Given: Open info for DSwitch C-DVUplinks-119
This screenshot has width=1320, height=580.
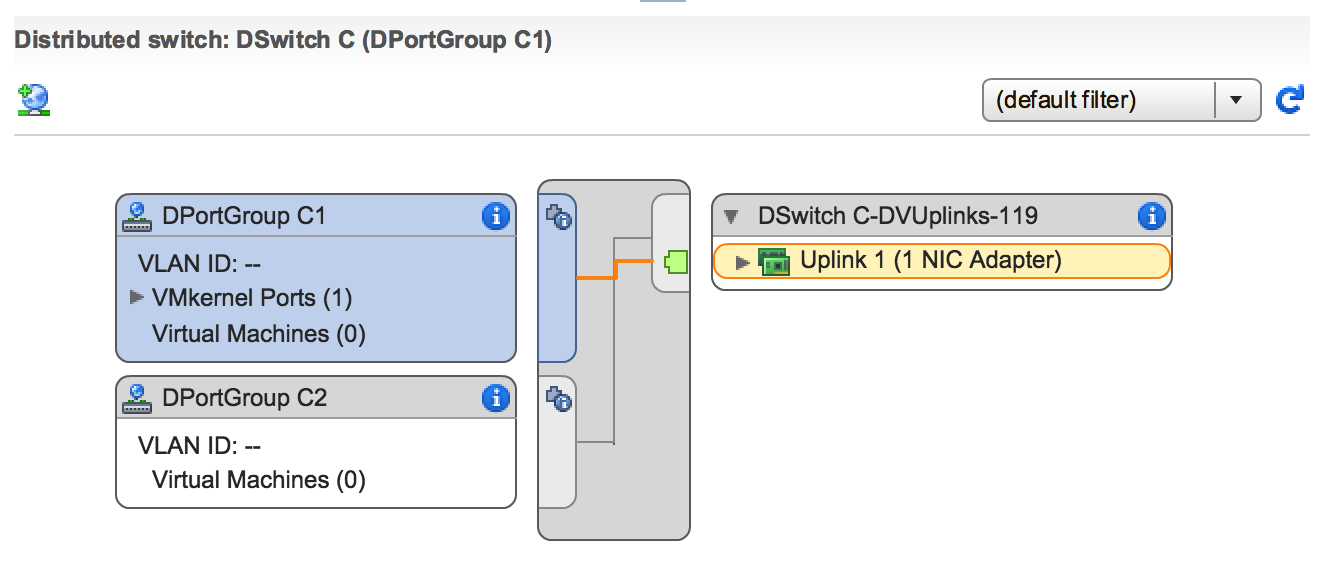Looking at the screenshot, I should point(1151,216).
